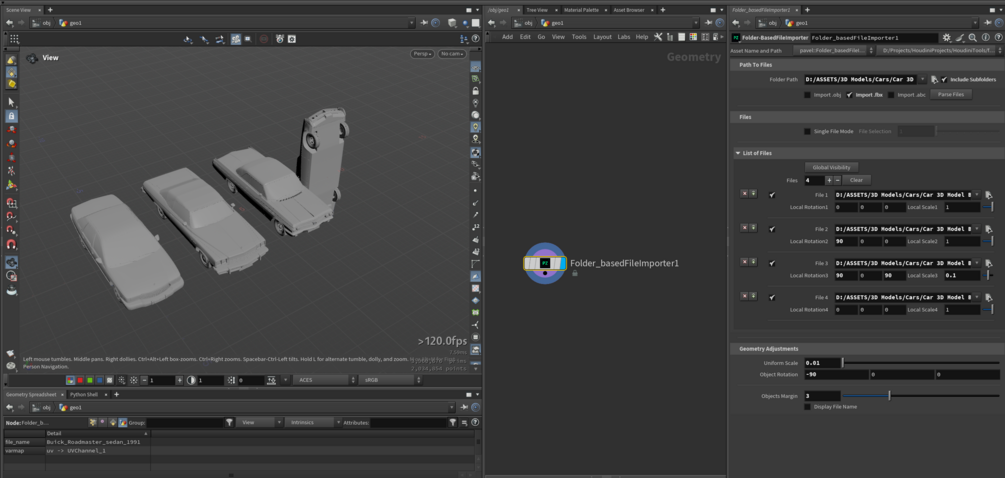Enable the Import .obj checkbox
Image resolution: width=1005 pixels, height=478 pixels.
pos(808,95)
